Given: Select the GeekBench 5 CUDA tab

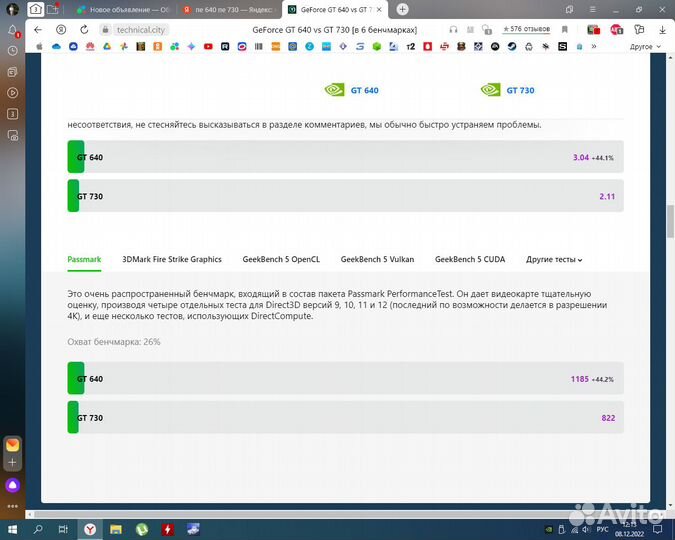Looking at the screenshot, I should pos(470,259).
